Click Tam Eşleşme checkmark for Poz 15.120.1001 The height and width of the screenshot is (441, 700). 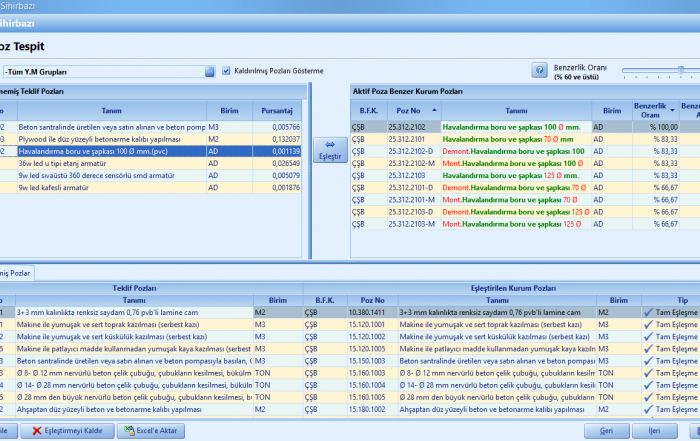tap(648, 325)
